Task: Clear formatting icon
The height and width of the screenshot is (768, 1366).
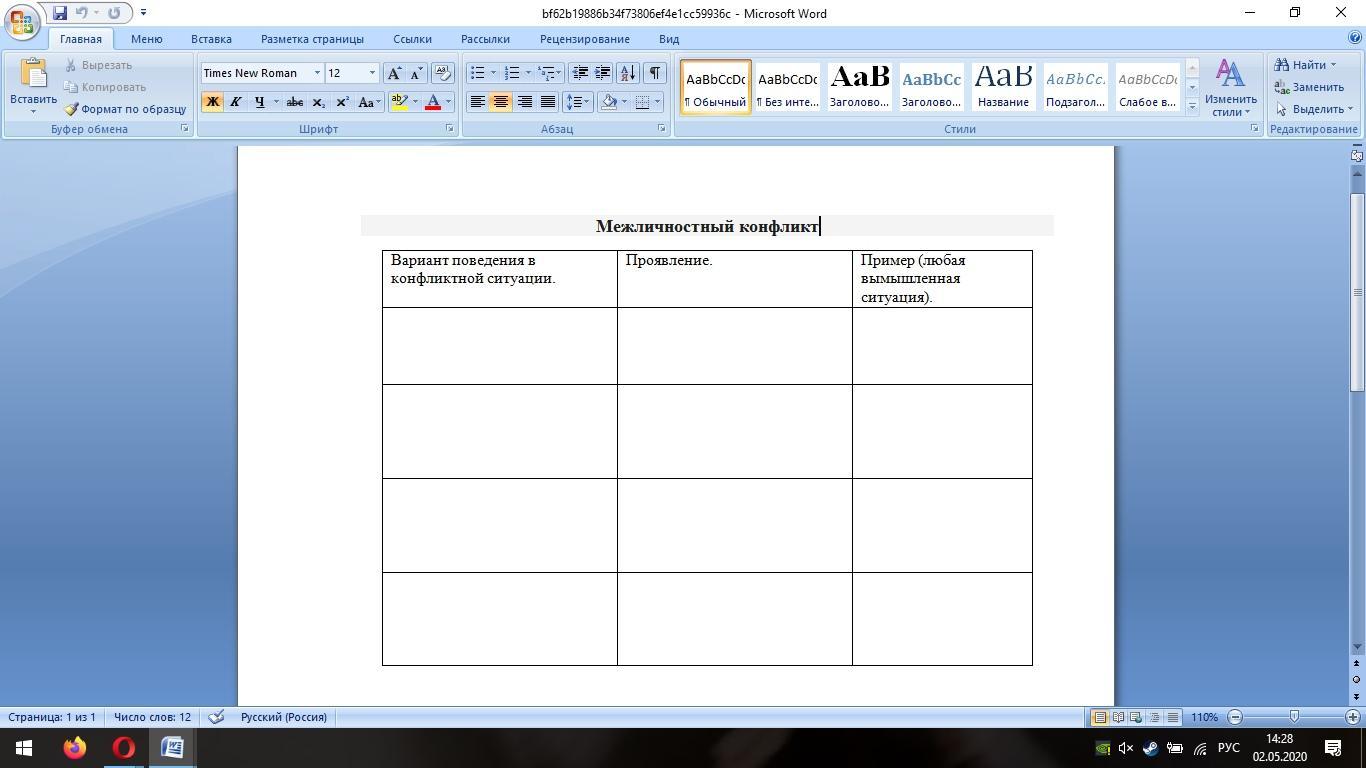Action: point(443,73)
